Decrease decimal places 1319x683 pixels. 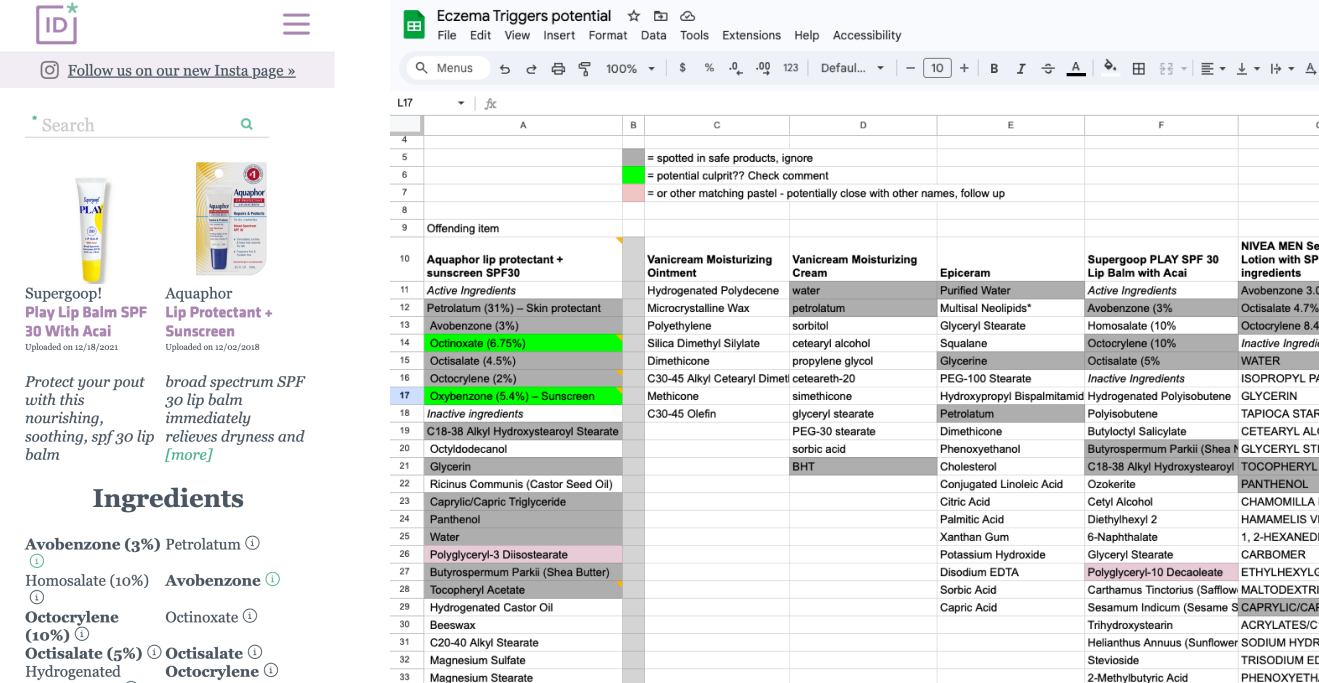(736, 68)
